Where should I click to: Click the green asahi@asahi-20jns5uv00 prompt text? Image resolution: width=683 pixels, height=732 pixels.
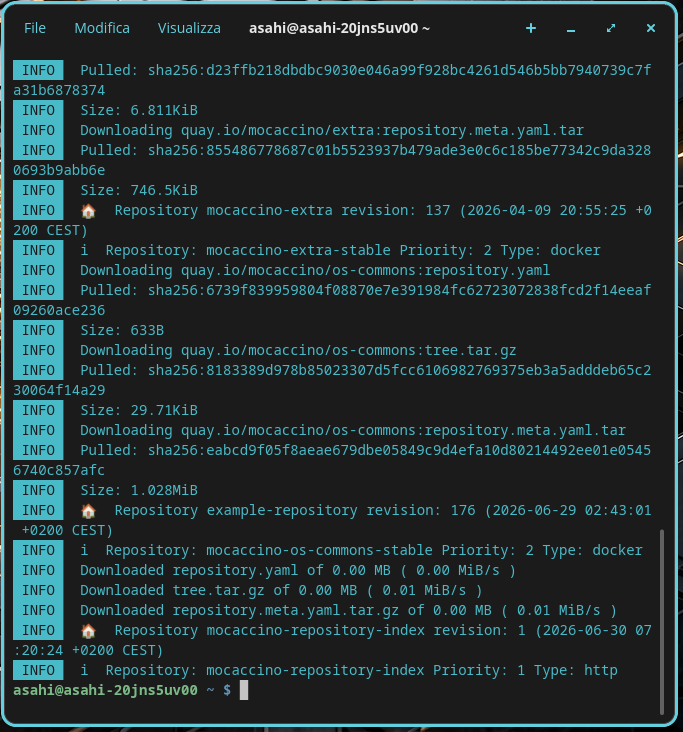pos(105,690)
